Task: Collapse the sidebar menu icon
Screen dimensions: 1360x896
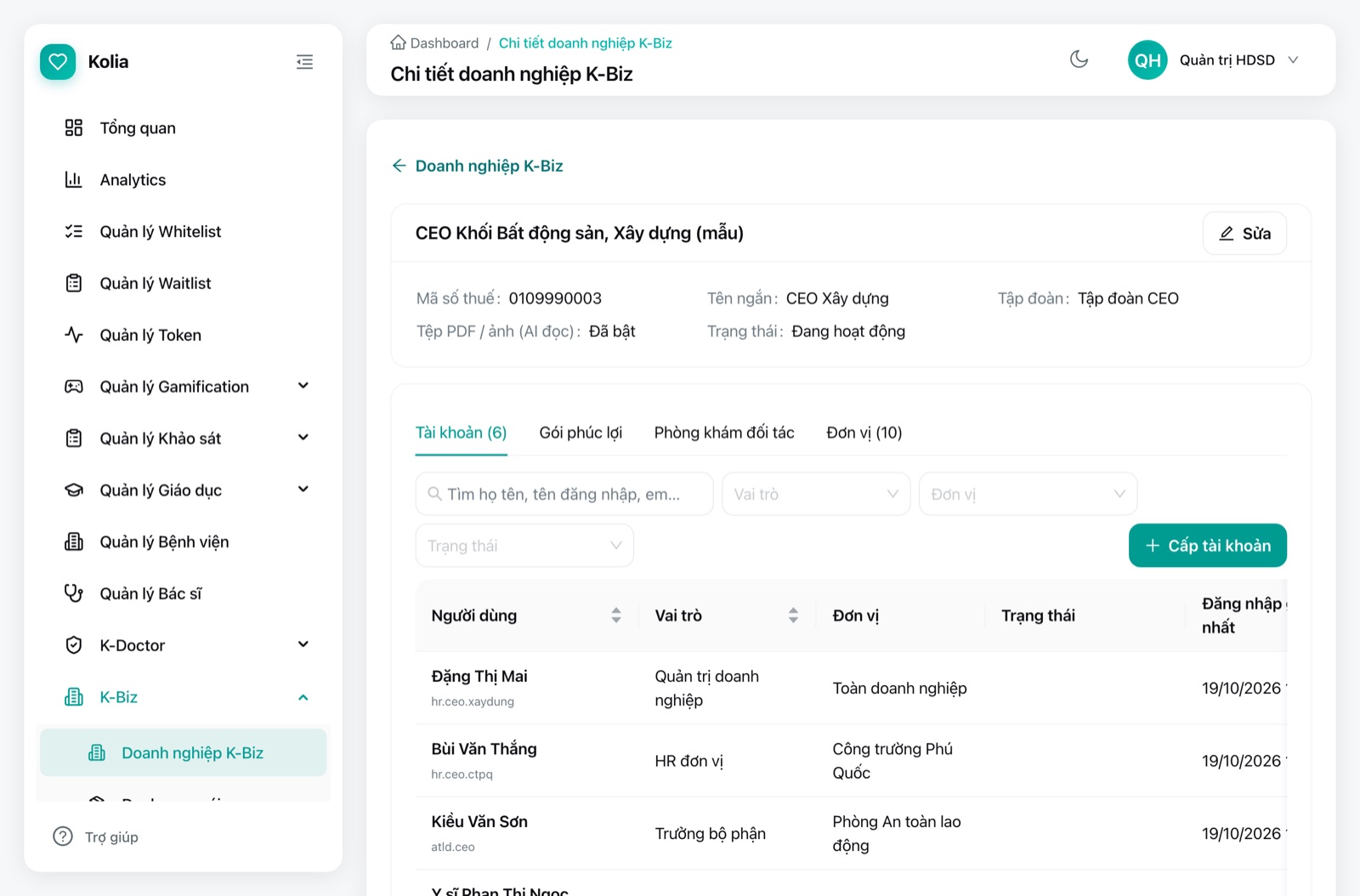Action: click(304, 62)
